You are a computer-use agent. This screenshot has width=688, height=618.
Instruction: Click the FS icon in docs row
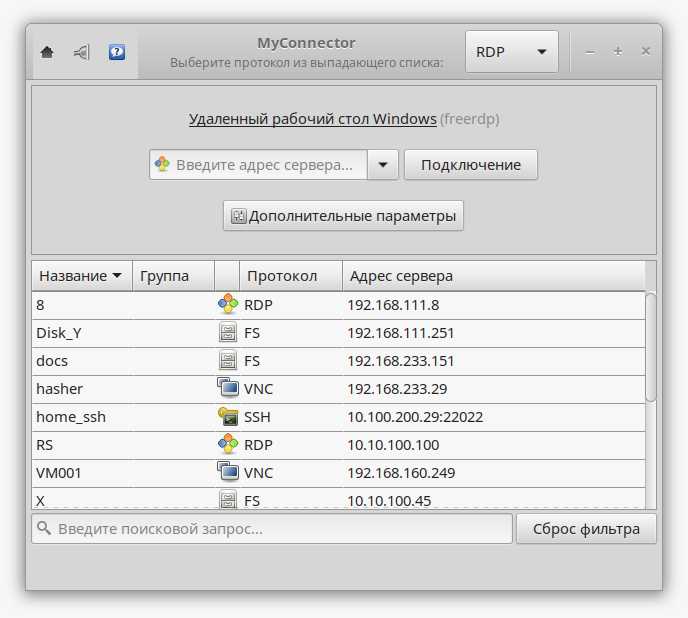228,360
